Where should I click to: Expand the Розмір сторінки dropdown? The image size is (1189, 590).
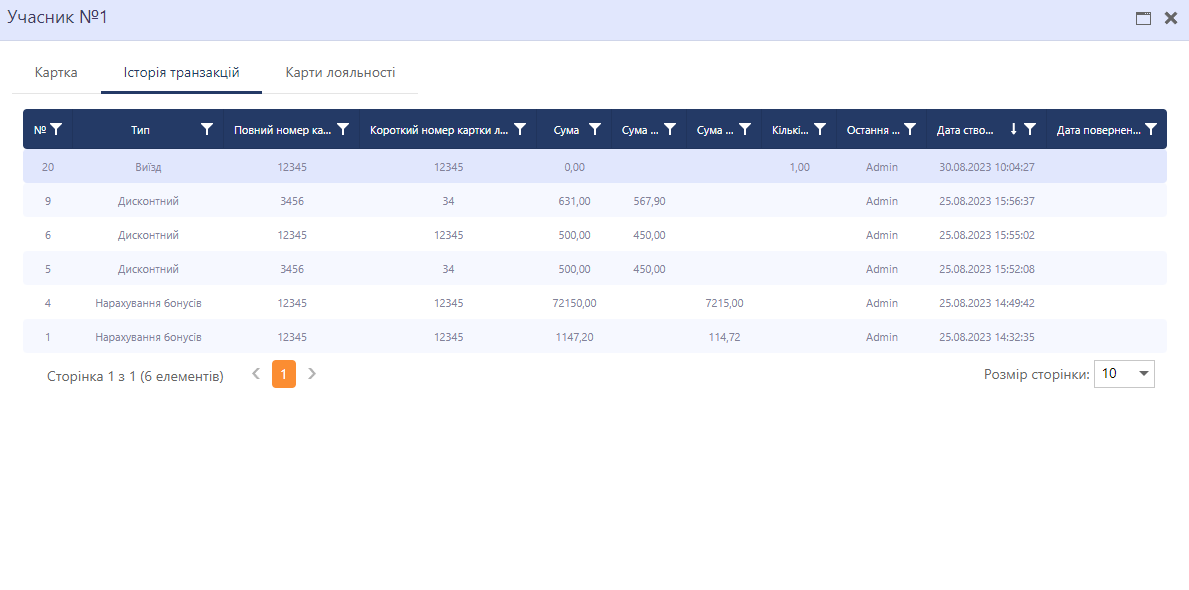[1124, 374]
